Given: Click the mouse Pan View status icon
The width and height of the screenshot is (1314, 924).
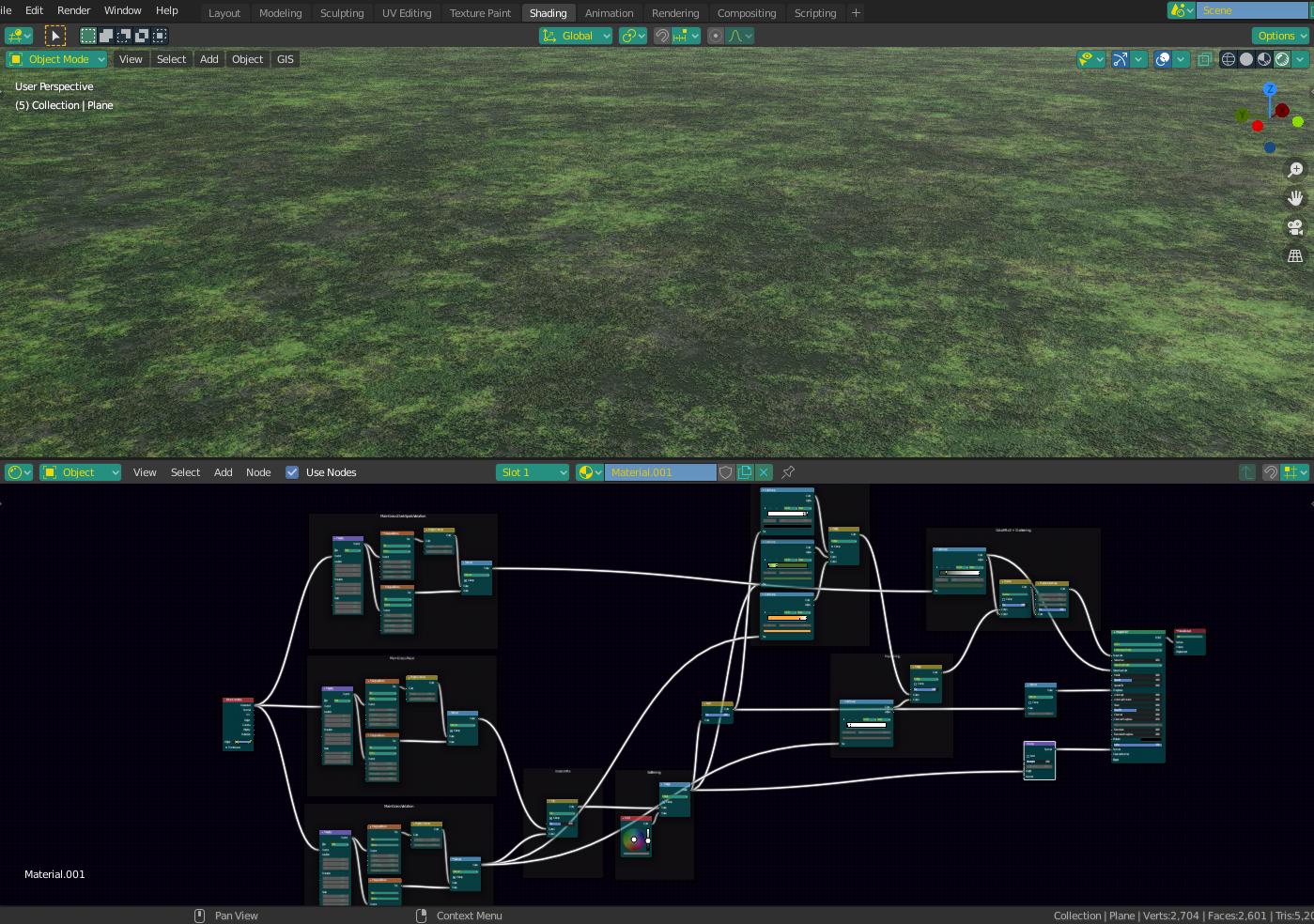Looking at the screenshot, I should click(199, 916).
